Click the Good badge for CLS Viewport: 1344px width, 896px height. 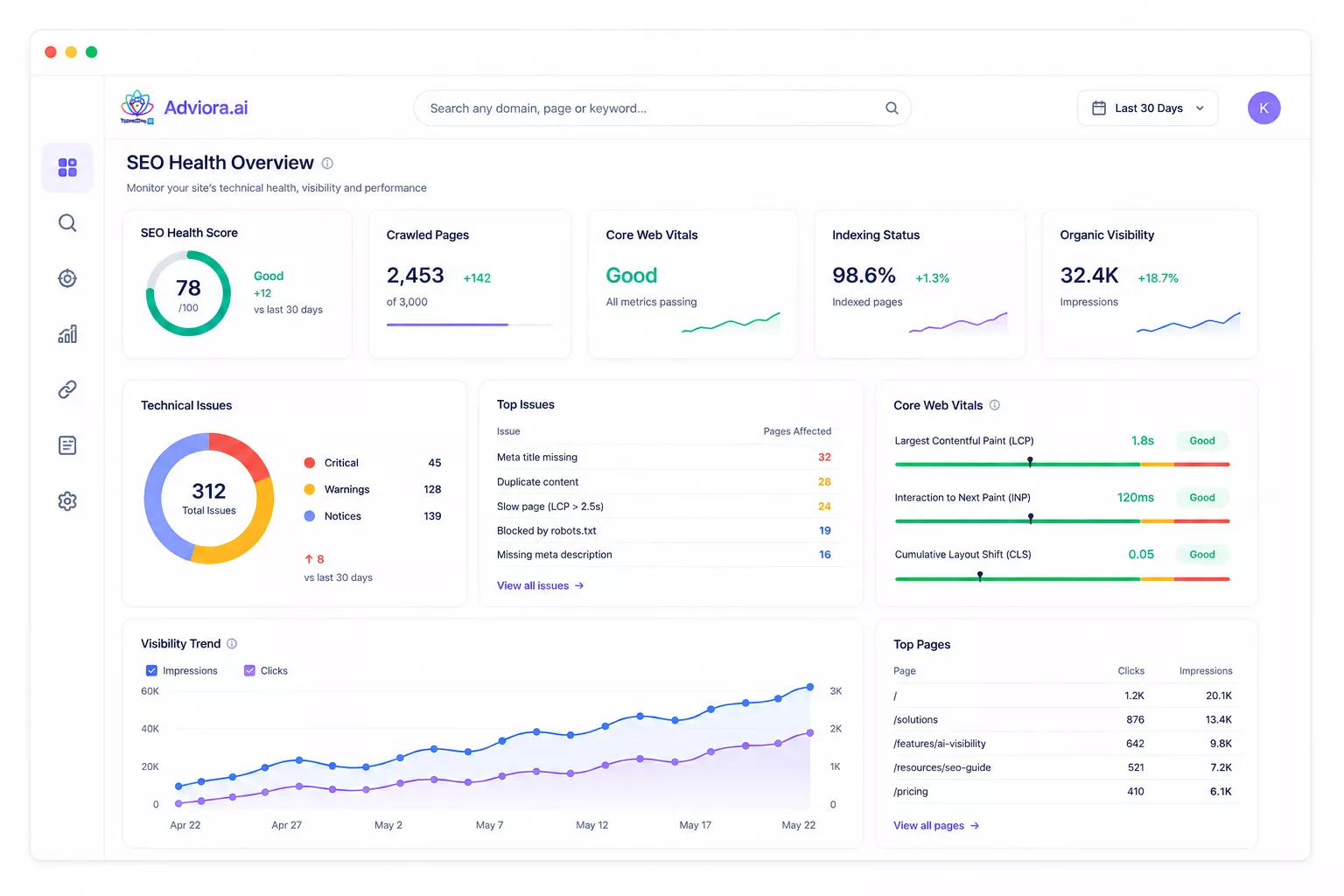pyautogui.click(x=1202, y=555)
